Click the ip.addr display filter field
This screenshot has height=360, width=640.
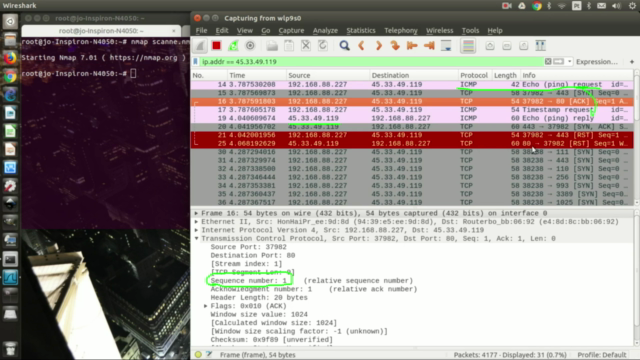[371, 62]
